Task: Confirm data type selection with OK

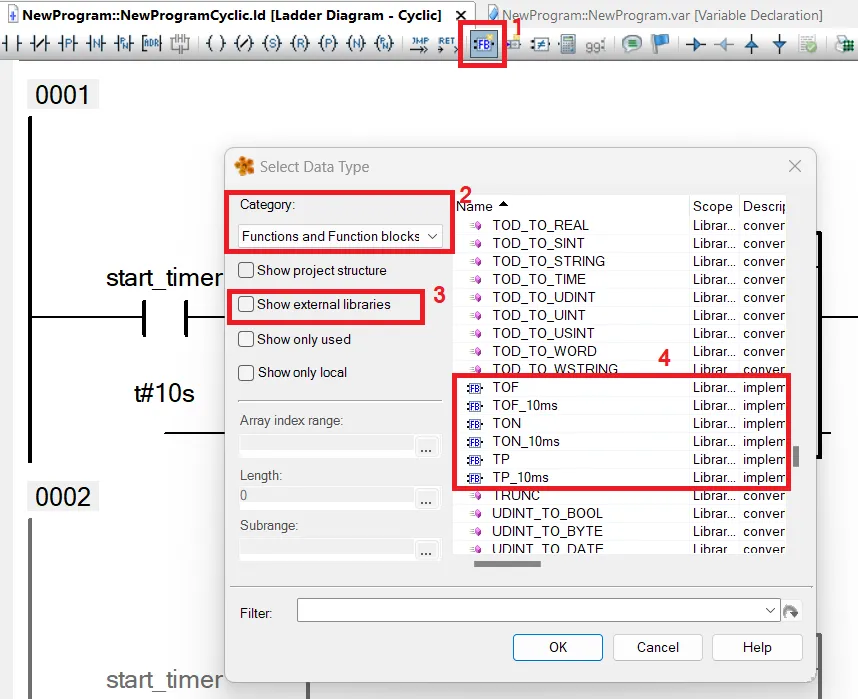Action: click(x=557, y=647)
